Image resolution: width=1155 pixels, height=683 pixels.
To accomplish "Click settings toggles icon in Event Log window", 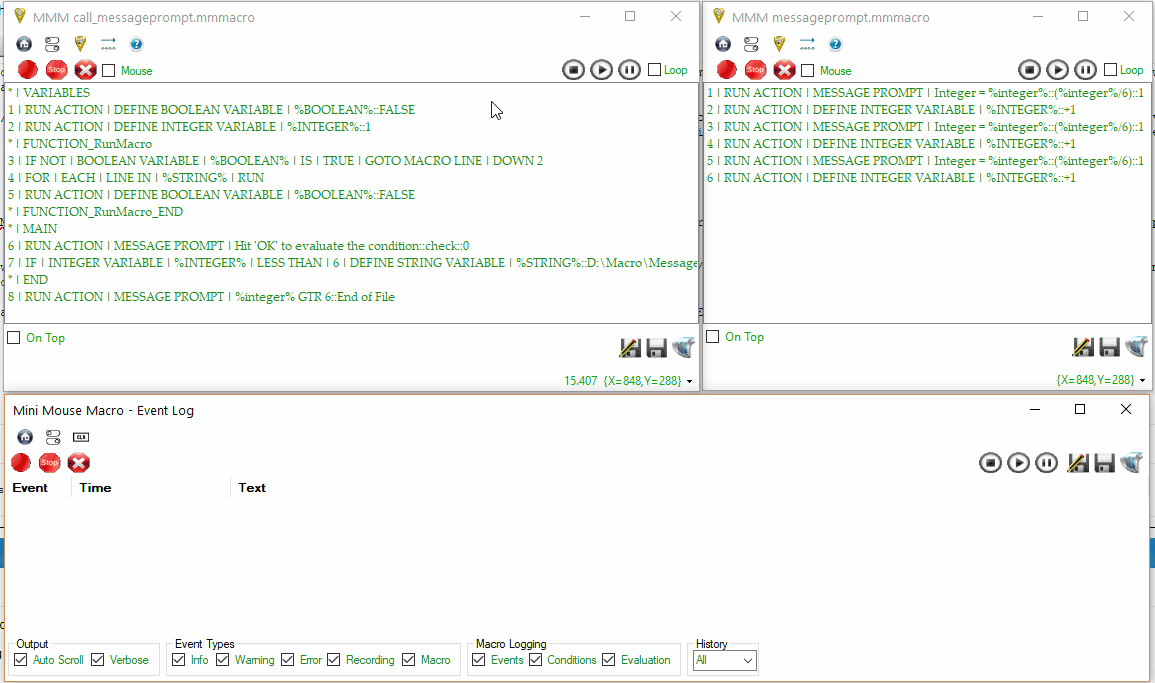I will tap(53, 437).
